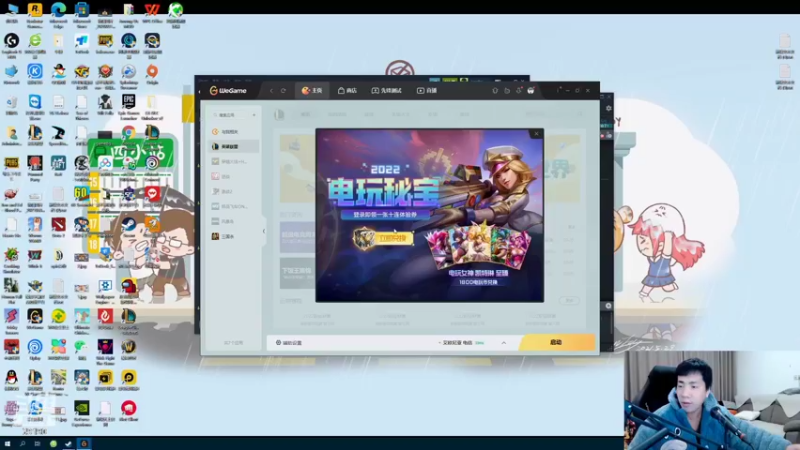Close the 2022 promotional popup banner
Viewport: 800px width, 450px height.
point(536,134)
